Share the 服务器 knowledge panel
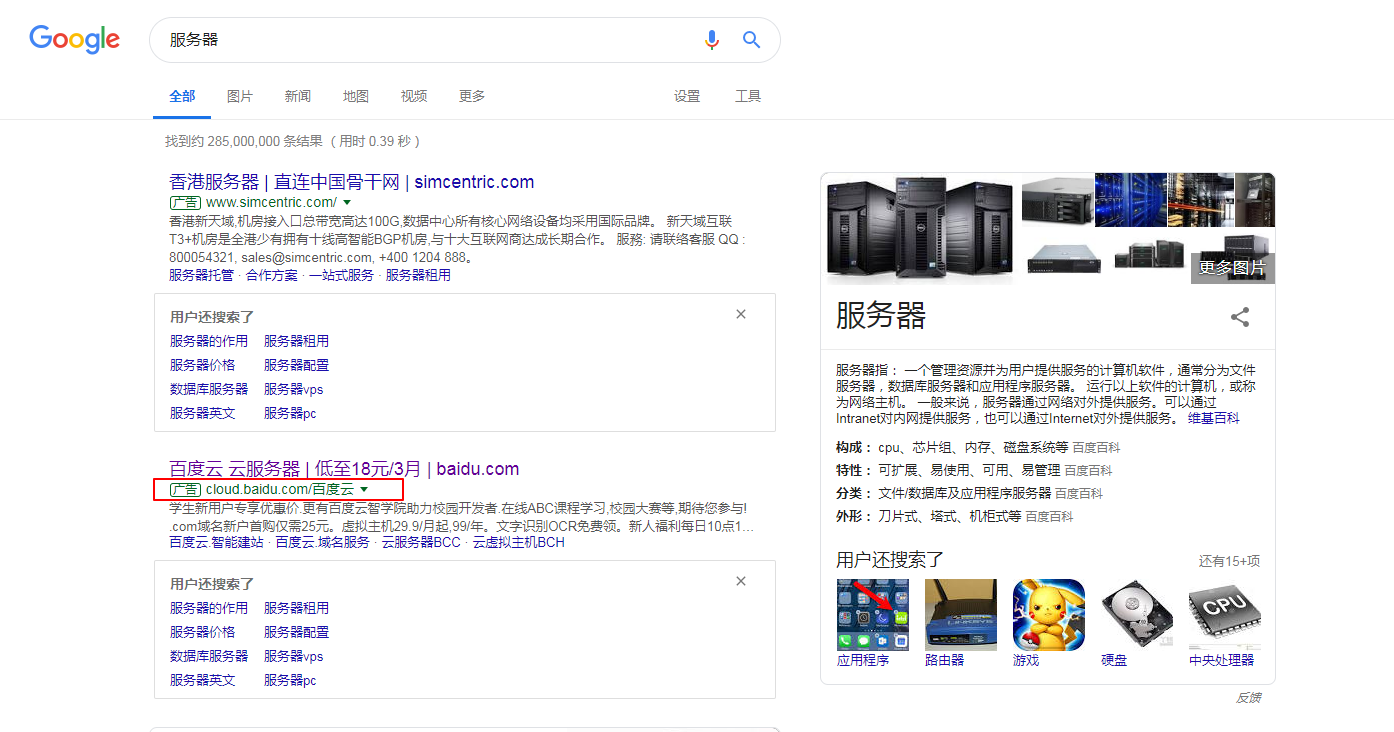The height and width of the screenshot is (732, 1394). [x=1240, y=317]
